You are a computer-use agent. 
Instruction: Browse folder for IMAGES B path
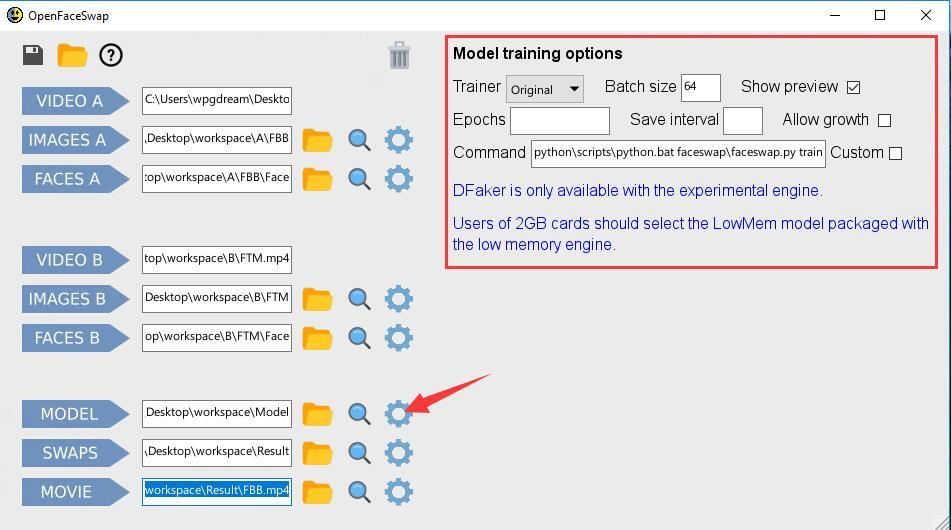click(317, 299)
